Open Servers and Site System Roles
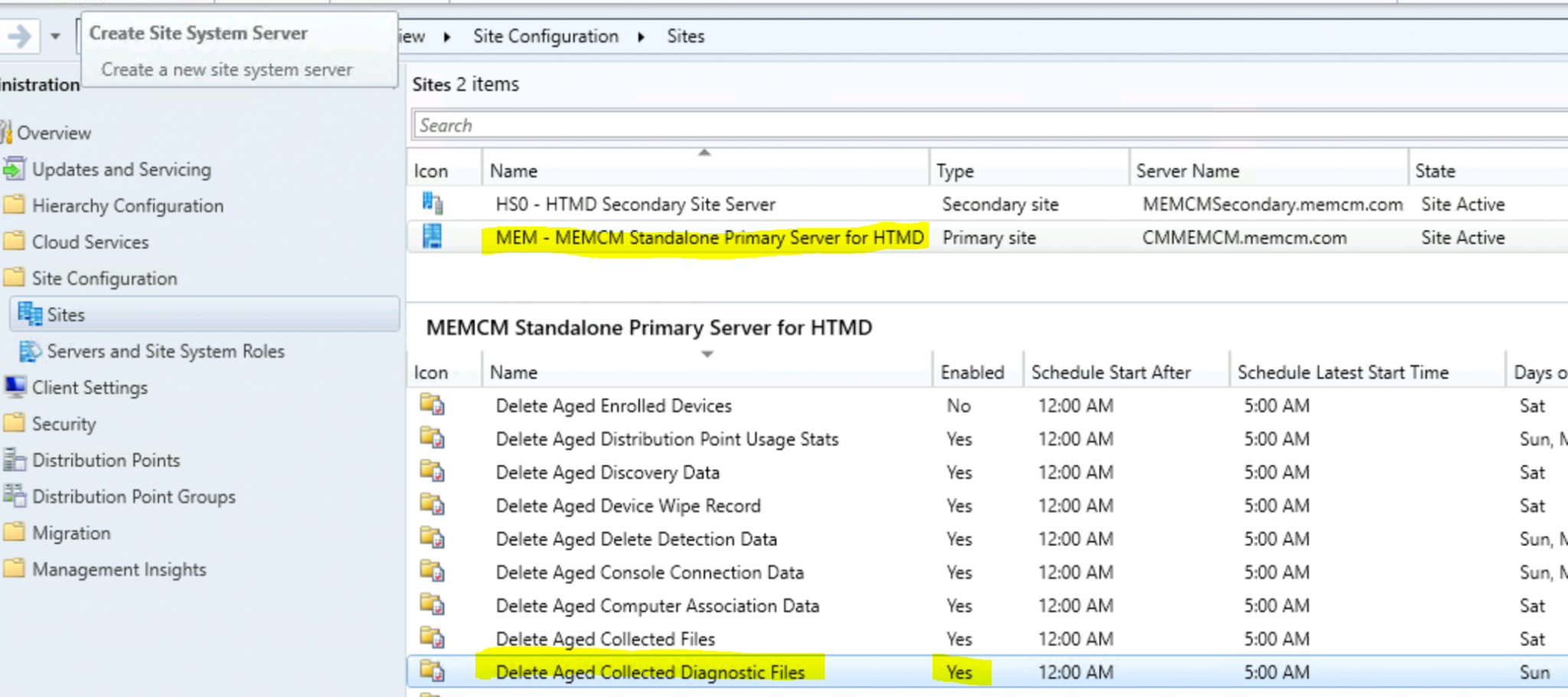Screen dimensions: 1568x697 point(166,351)
